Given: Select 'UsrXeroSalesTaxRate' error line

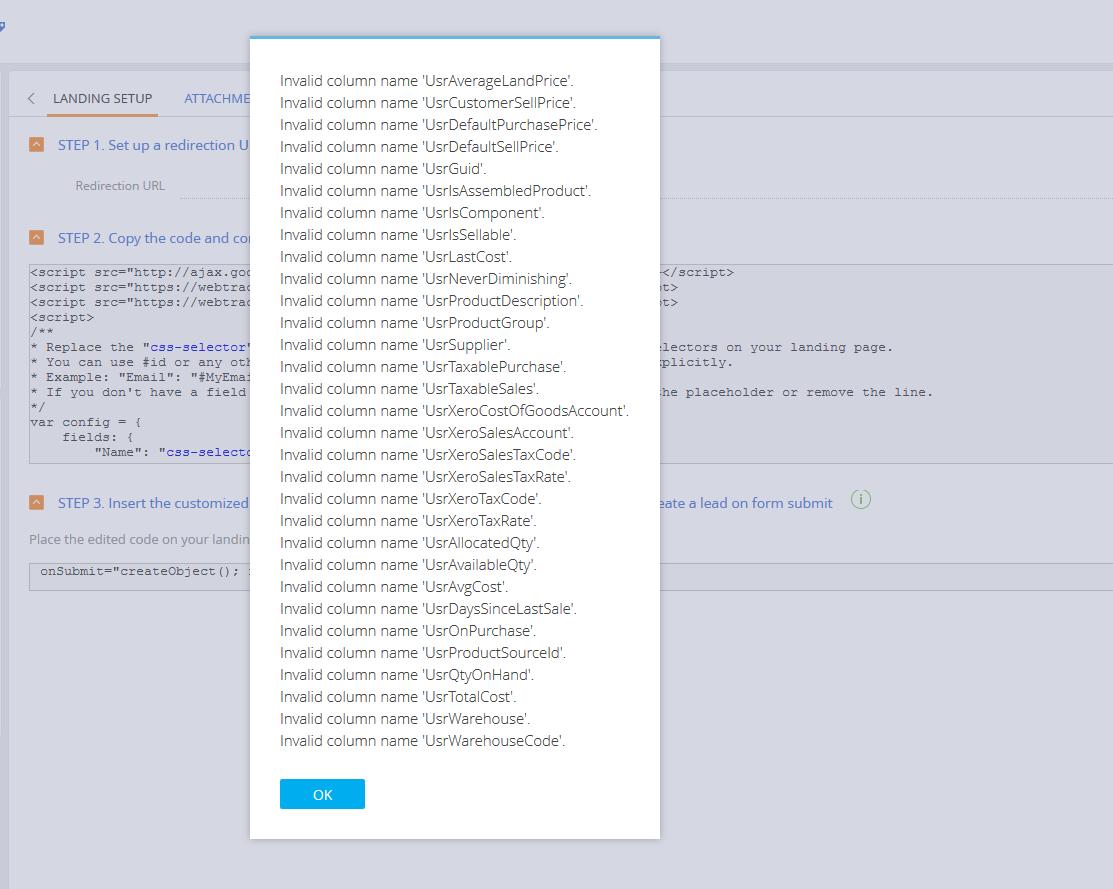Looking at the screenshot, I should click(x=425, y=477).
